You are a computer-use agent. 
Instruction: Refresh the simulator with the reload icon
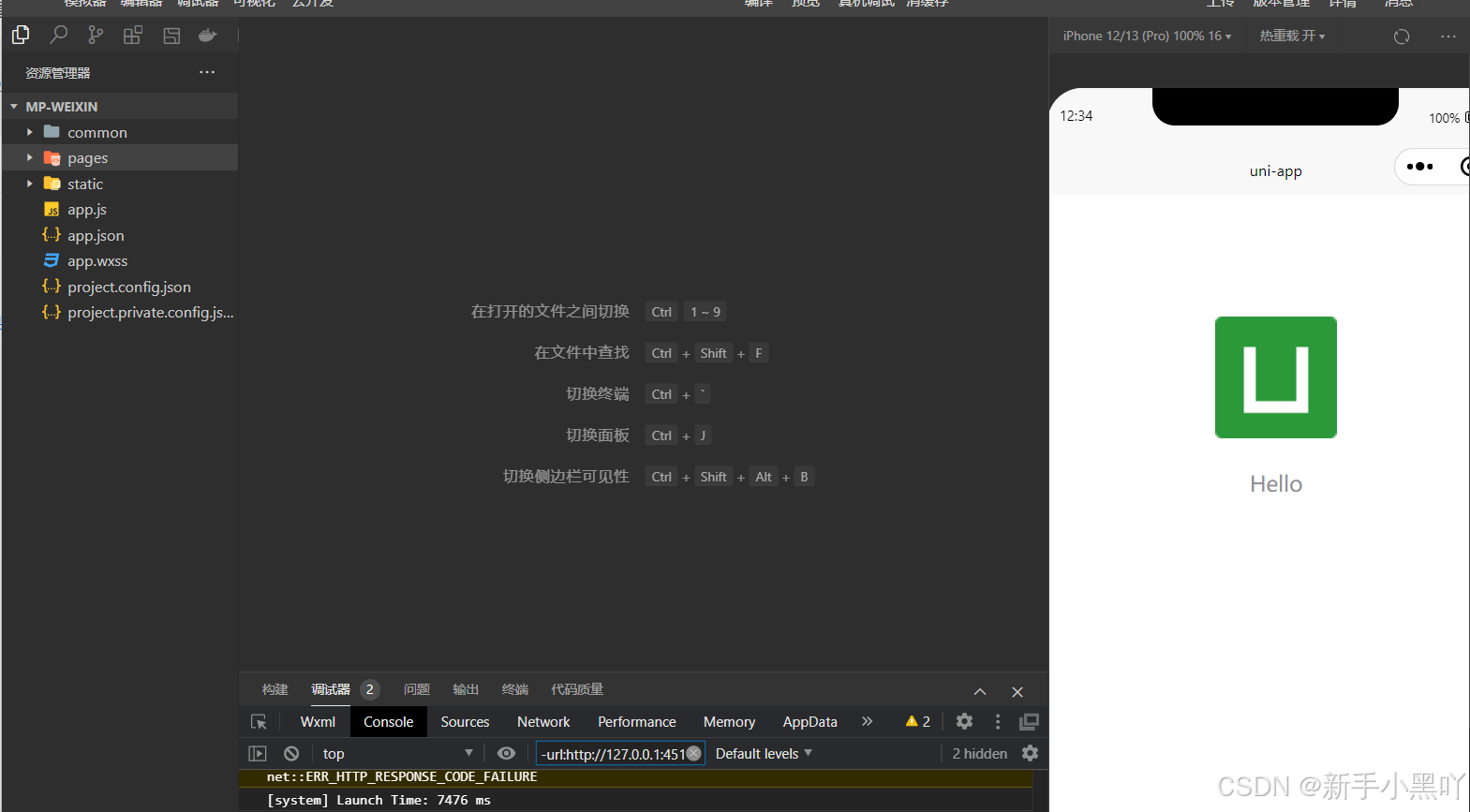click(x=1402, y=37)
